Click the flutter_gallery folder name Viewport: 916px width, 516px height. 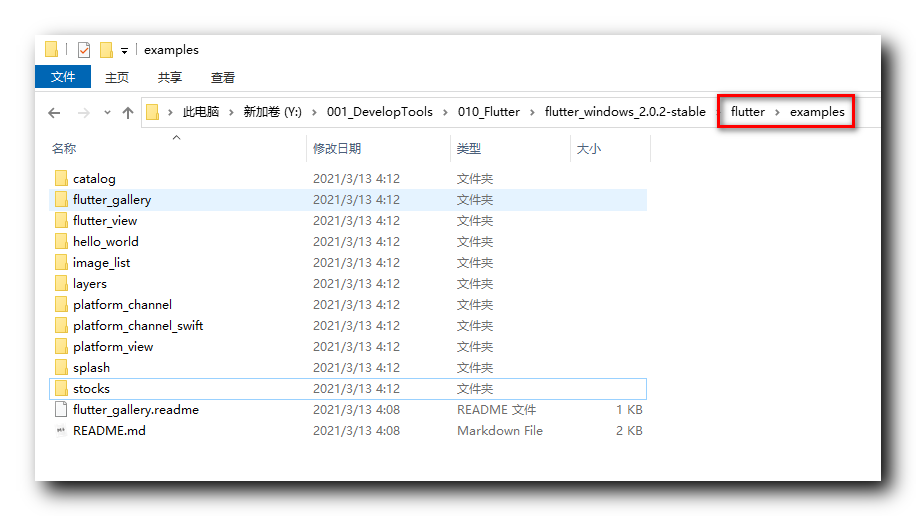[x=112, y=200]
